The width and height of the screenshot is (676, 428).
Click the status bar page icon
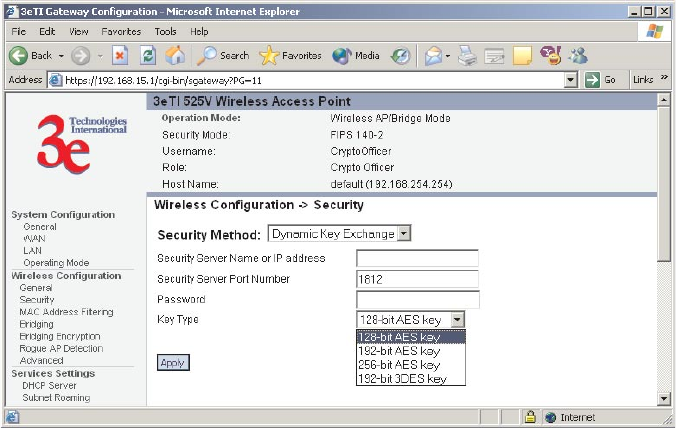(12, 417)
